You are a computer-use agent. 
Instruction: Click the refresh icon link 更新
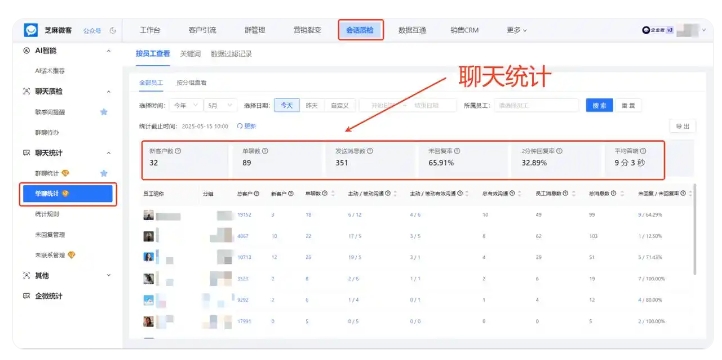click(x=246, y=126)
